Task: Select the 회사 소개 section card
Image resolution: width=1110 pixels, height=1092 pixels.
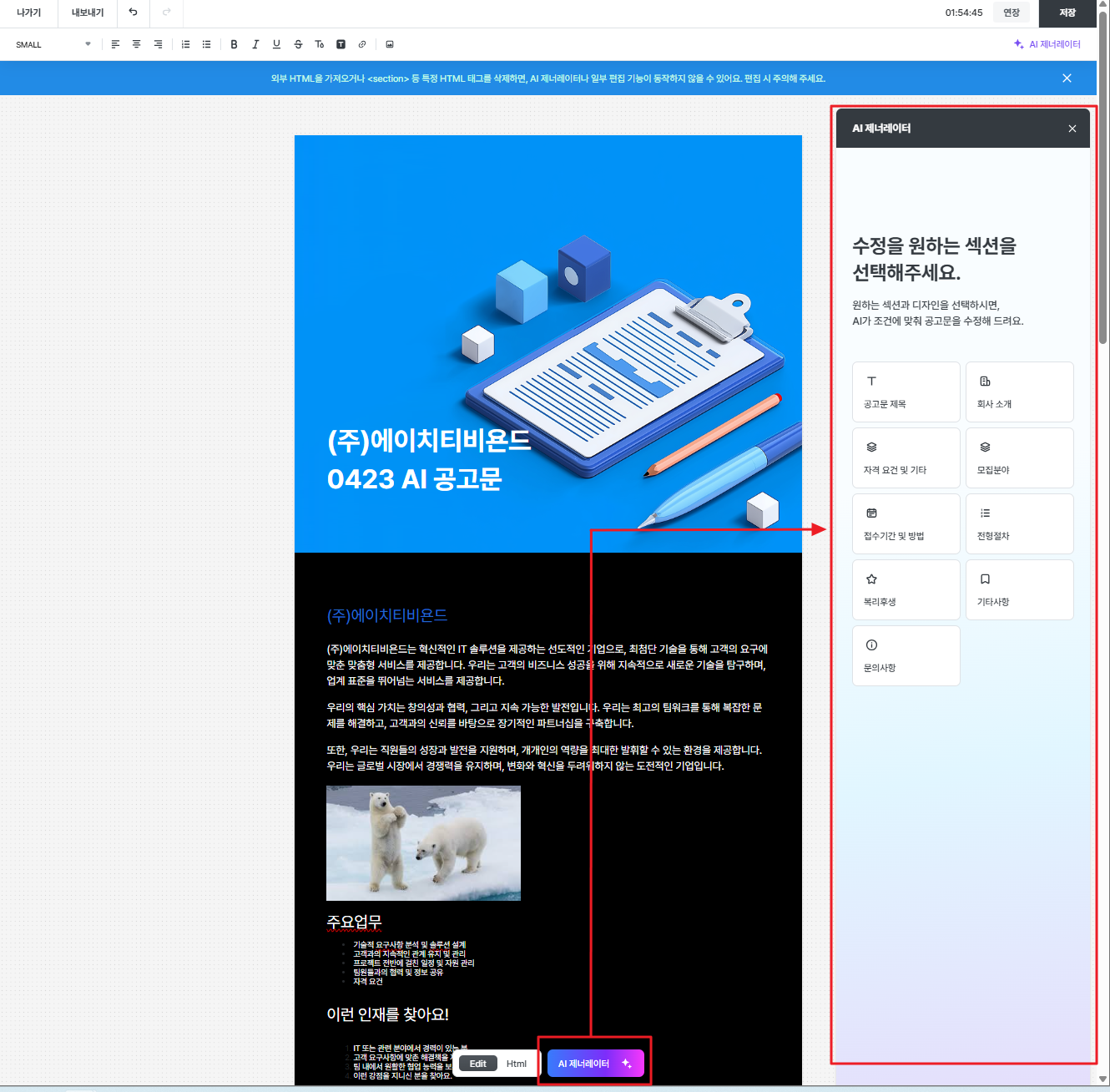Action: 1019,392
